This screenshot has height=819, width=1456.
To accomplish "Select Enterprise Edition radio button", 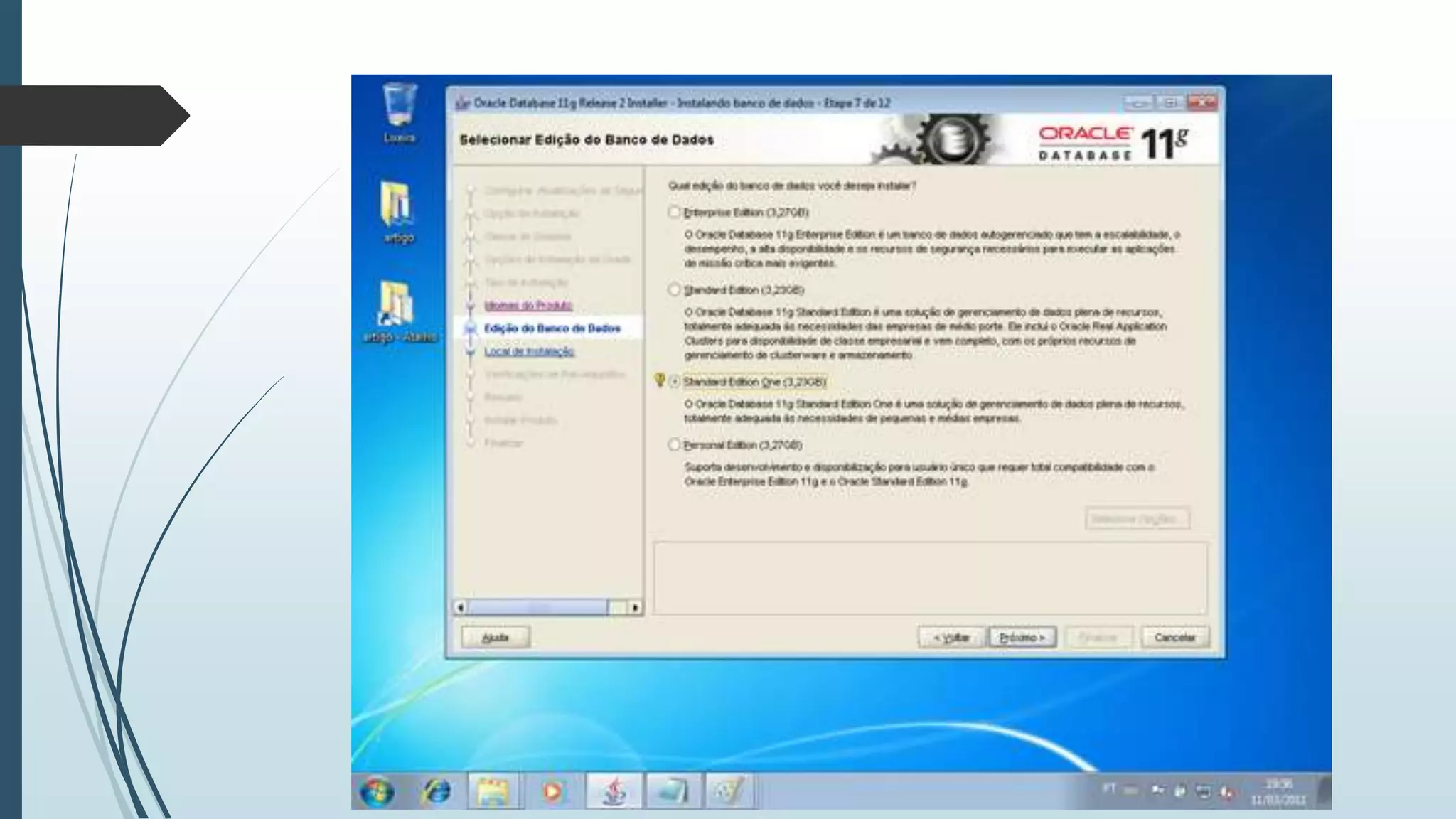I will click(674, 212).
